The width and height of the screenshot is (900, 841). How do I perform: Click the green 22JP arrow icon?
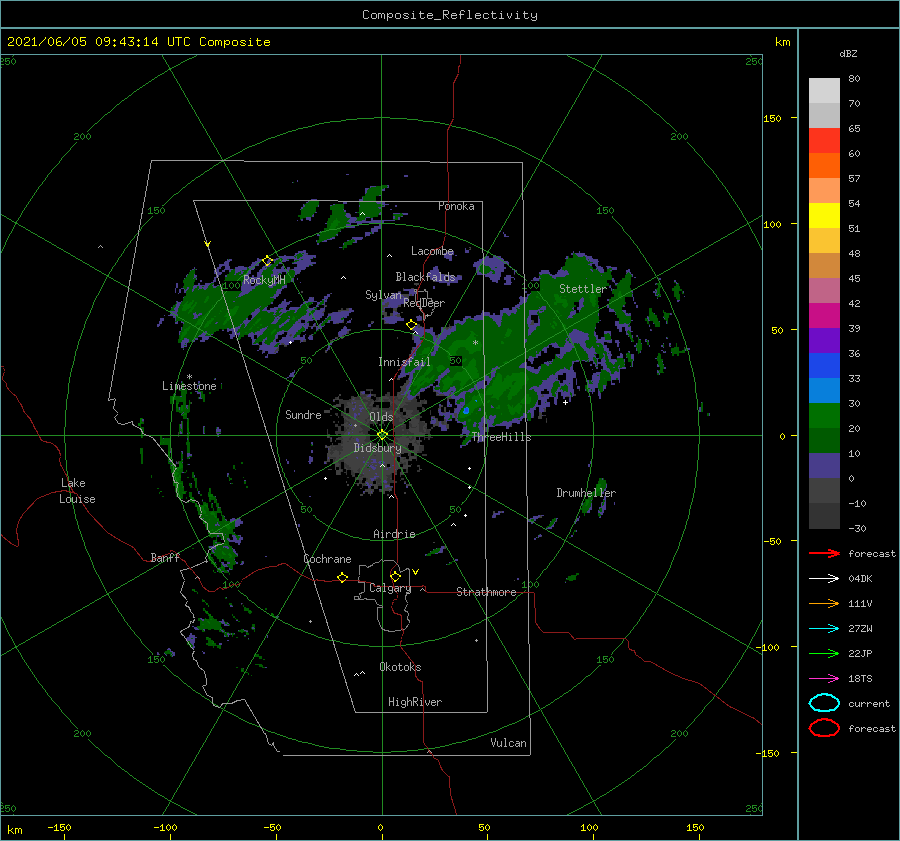tap(824, 653)
